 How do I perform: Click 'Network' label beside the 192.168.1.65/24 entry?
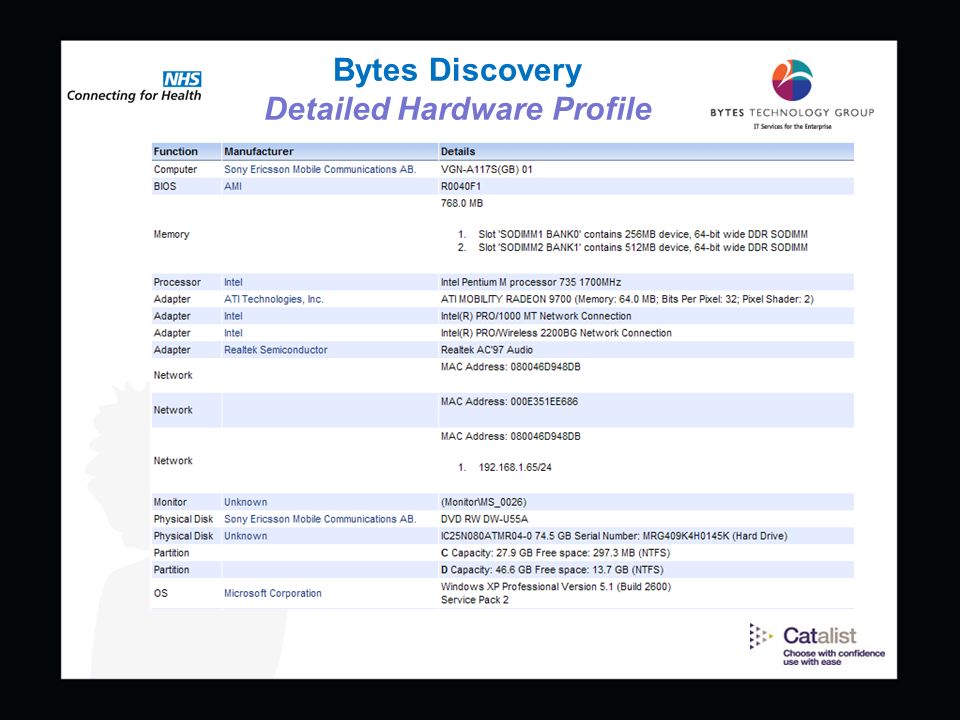[x=173, y=461]
